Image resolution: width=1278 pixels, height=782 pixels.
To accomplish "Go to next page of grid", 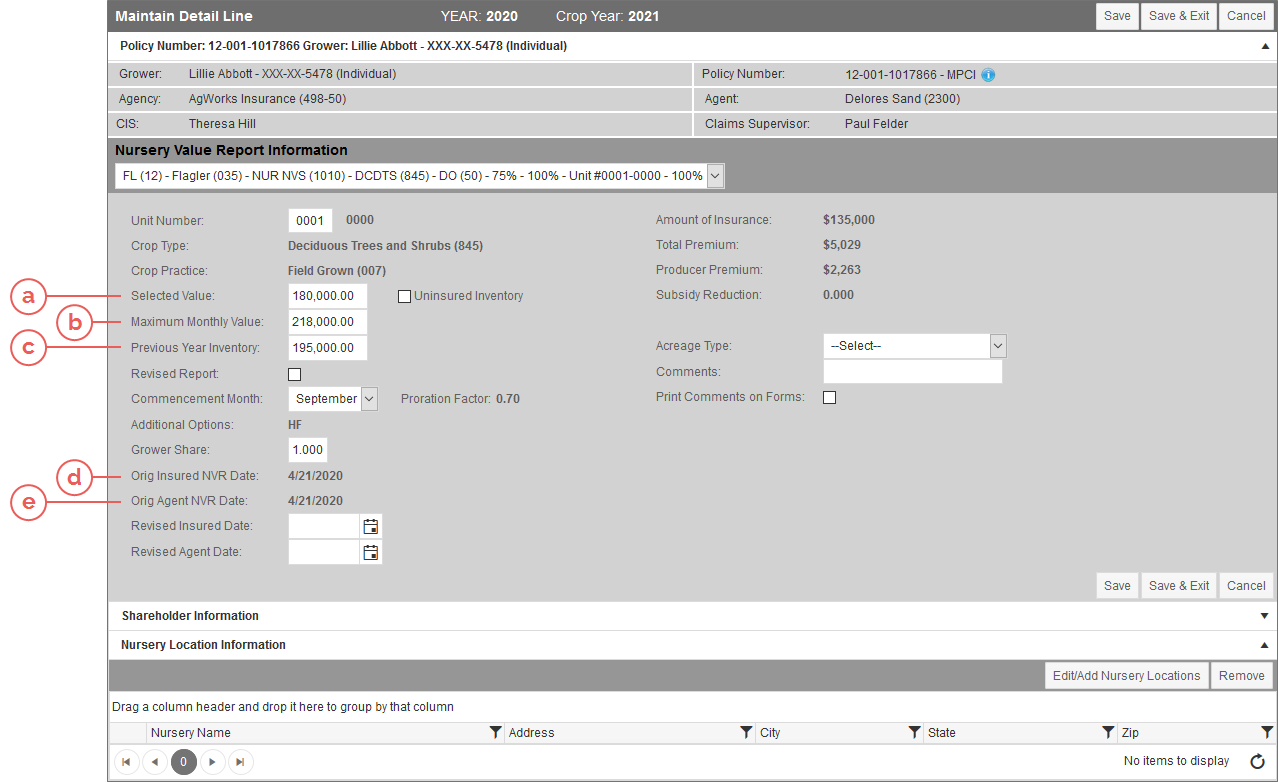I will coord(212,762).
